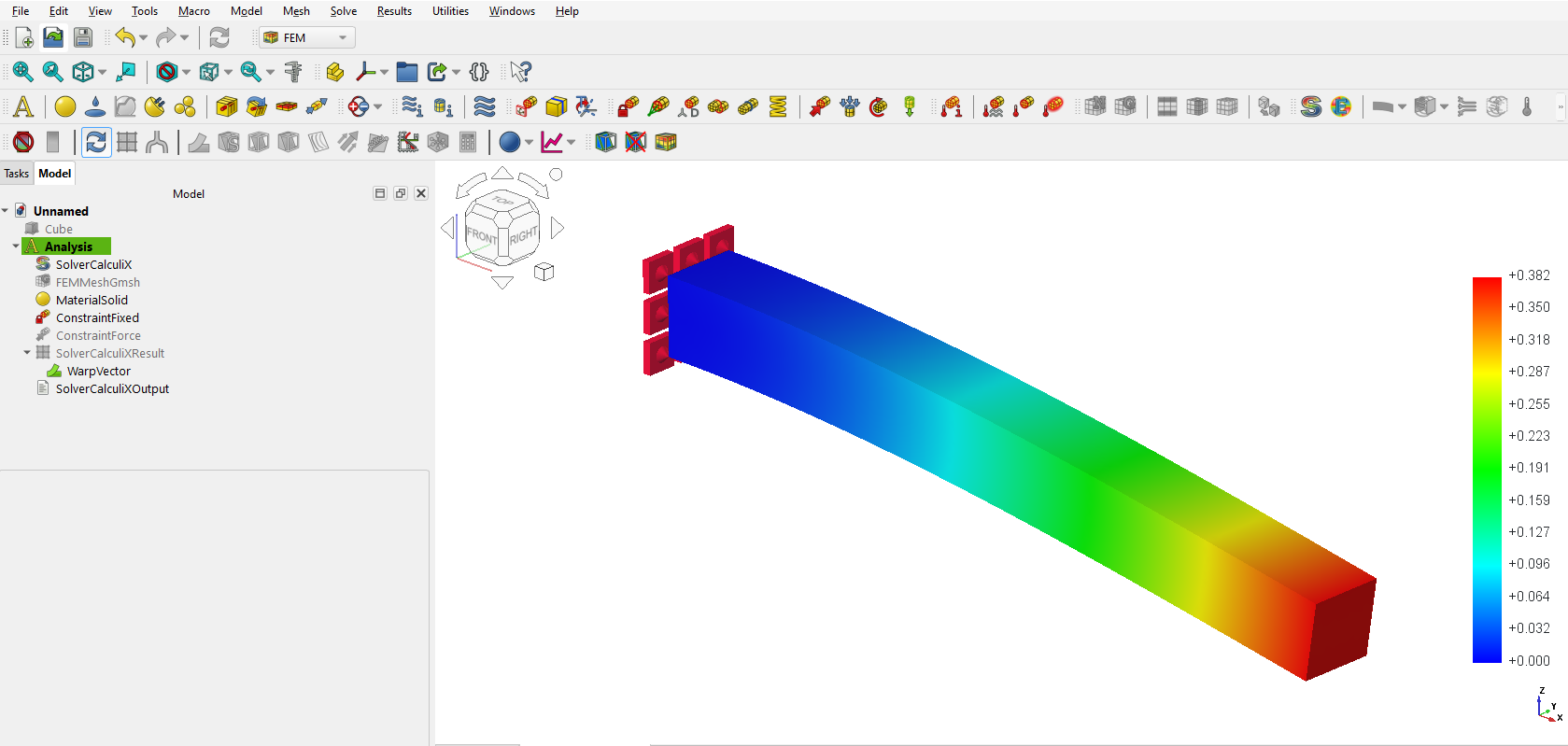The image size is (1568, 746).
Task: Switch to the Tasks tab
Action: pyautogui.click(x=17, y=174)
